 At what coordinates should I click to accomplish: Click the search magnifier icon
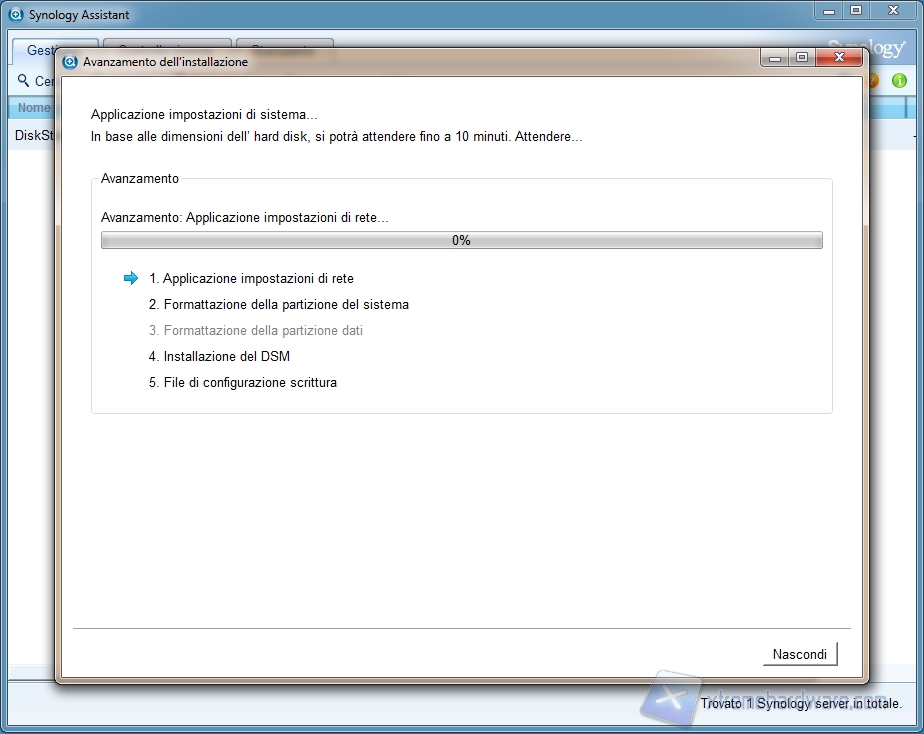coord(24,81)
